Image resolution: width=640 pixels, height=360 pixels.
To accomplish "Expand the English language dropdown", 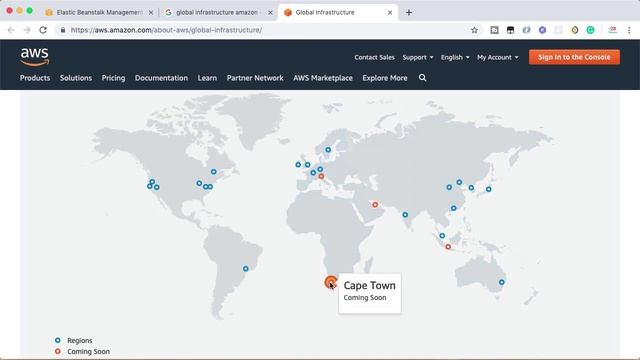I will click(x=455, y=57).
